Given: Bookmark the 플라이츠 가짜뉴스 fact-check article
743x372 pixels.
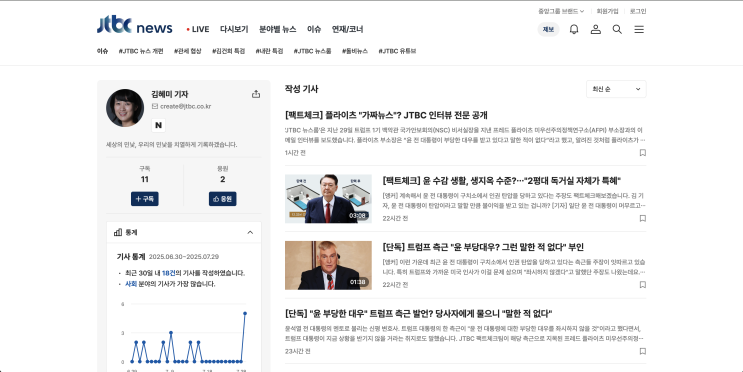Looking at the screenshot, I should pyautogui.click(x=643, y=153).
